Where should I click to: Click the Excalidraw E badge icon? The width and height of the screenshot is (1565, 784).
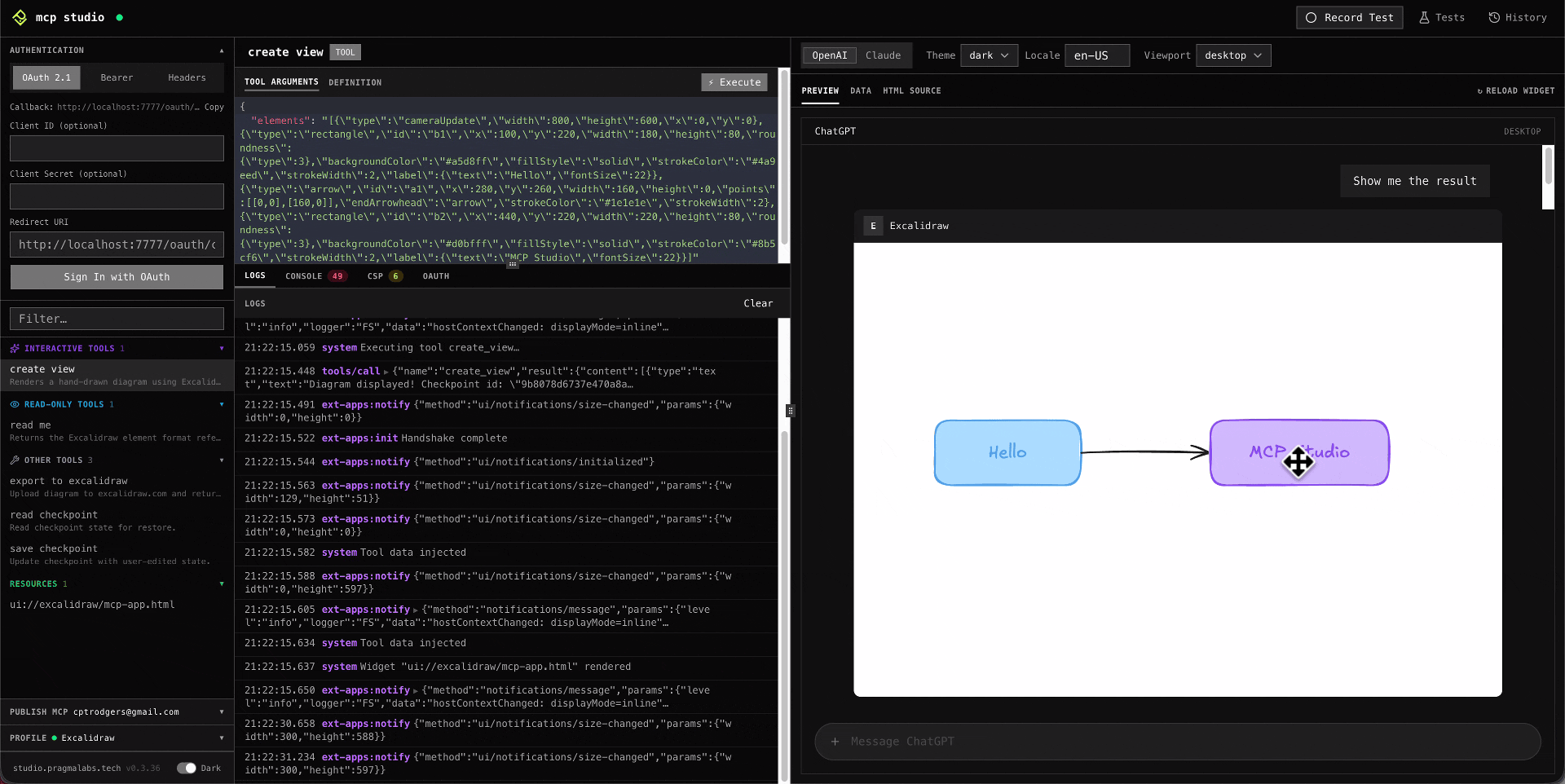pyautogui.click(x=873, y=226)
